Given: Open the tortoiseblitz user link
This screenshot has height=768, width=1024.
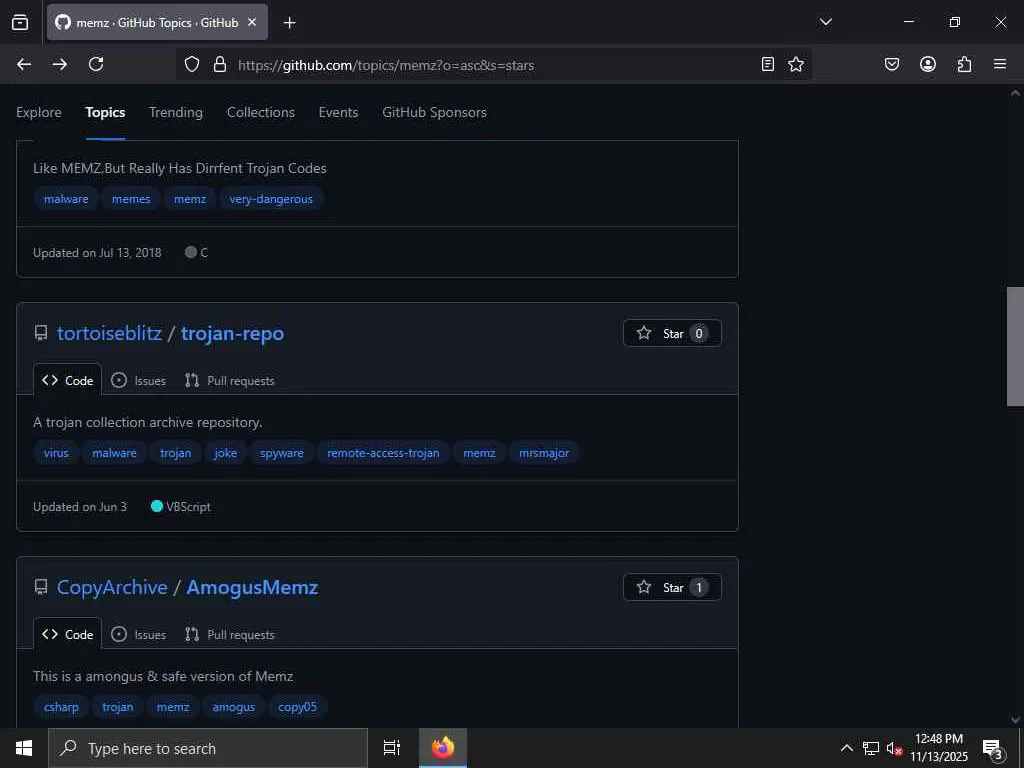Looking at the screenshot, I should (x=109, y=333).
